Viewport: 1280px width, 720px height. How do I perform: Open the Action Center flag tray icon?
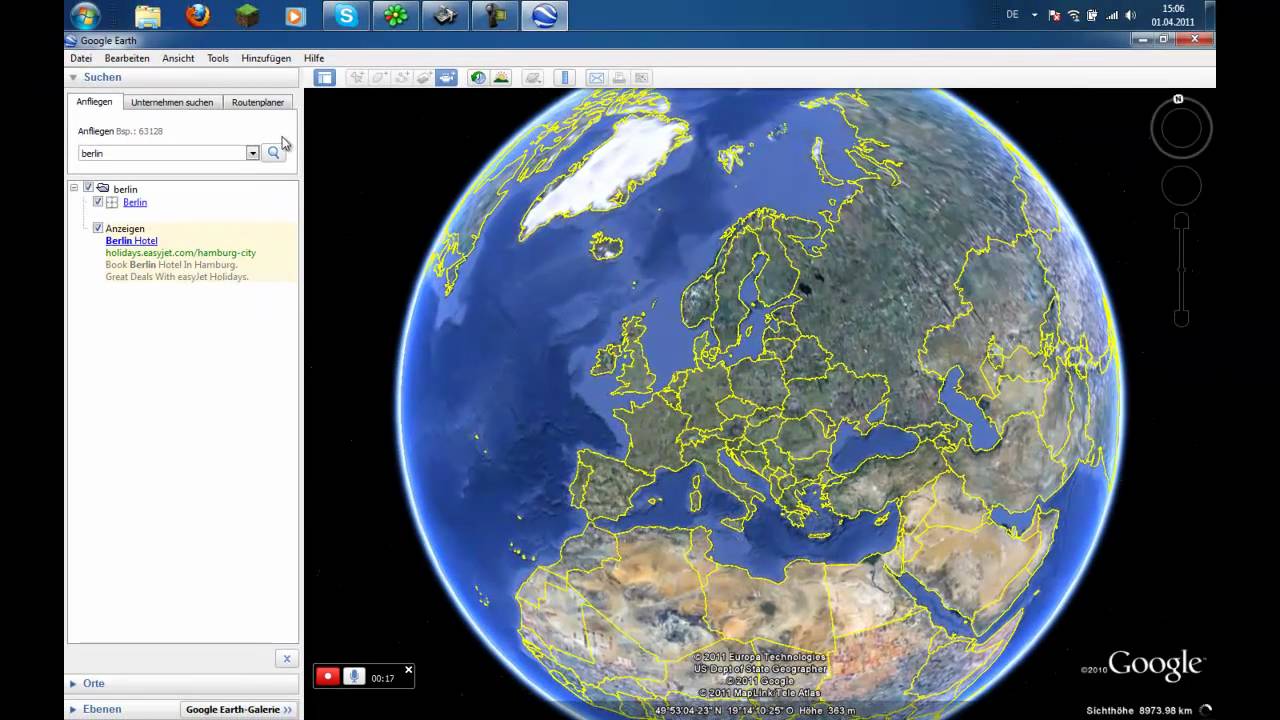point(1054,15)
